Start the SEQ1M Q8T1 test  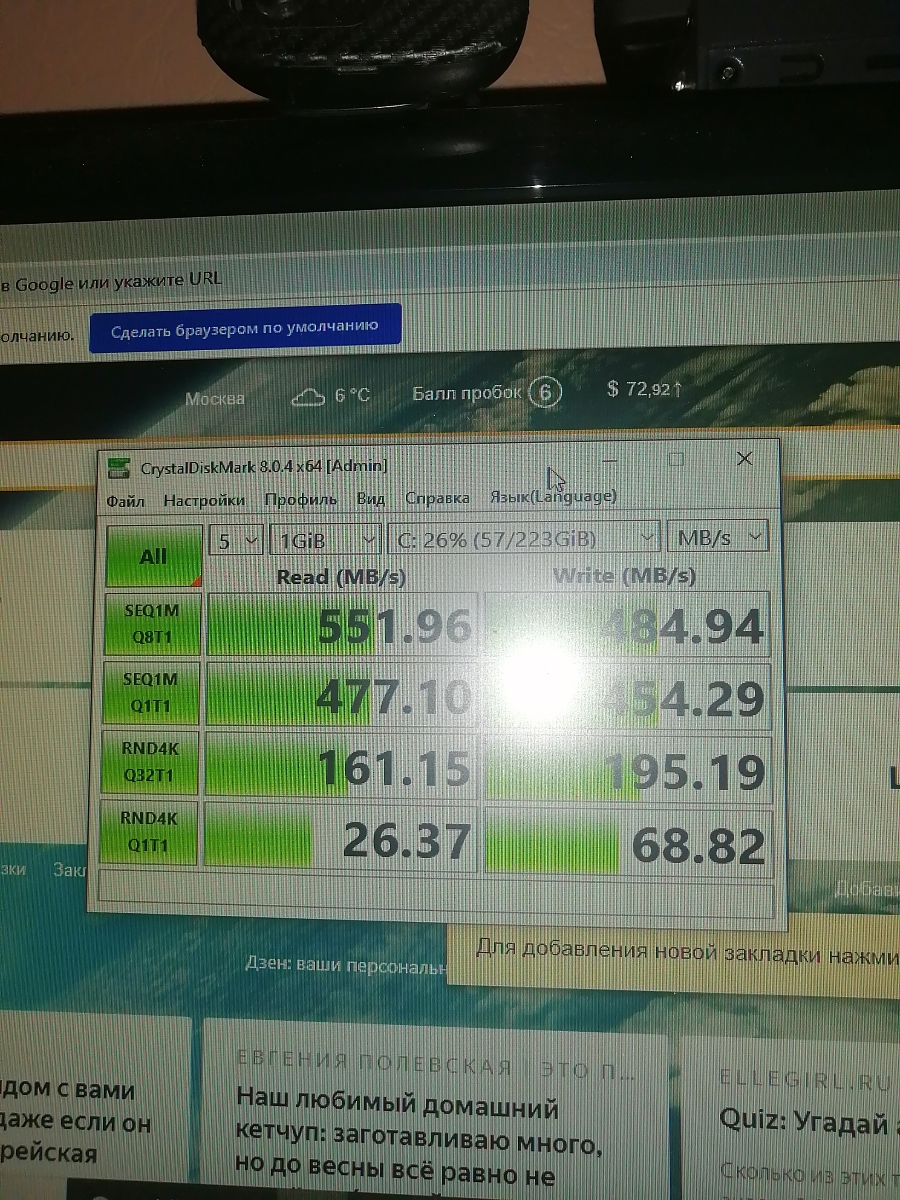pyautogui.click(x=150, y=625)
